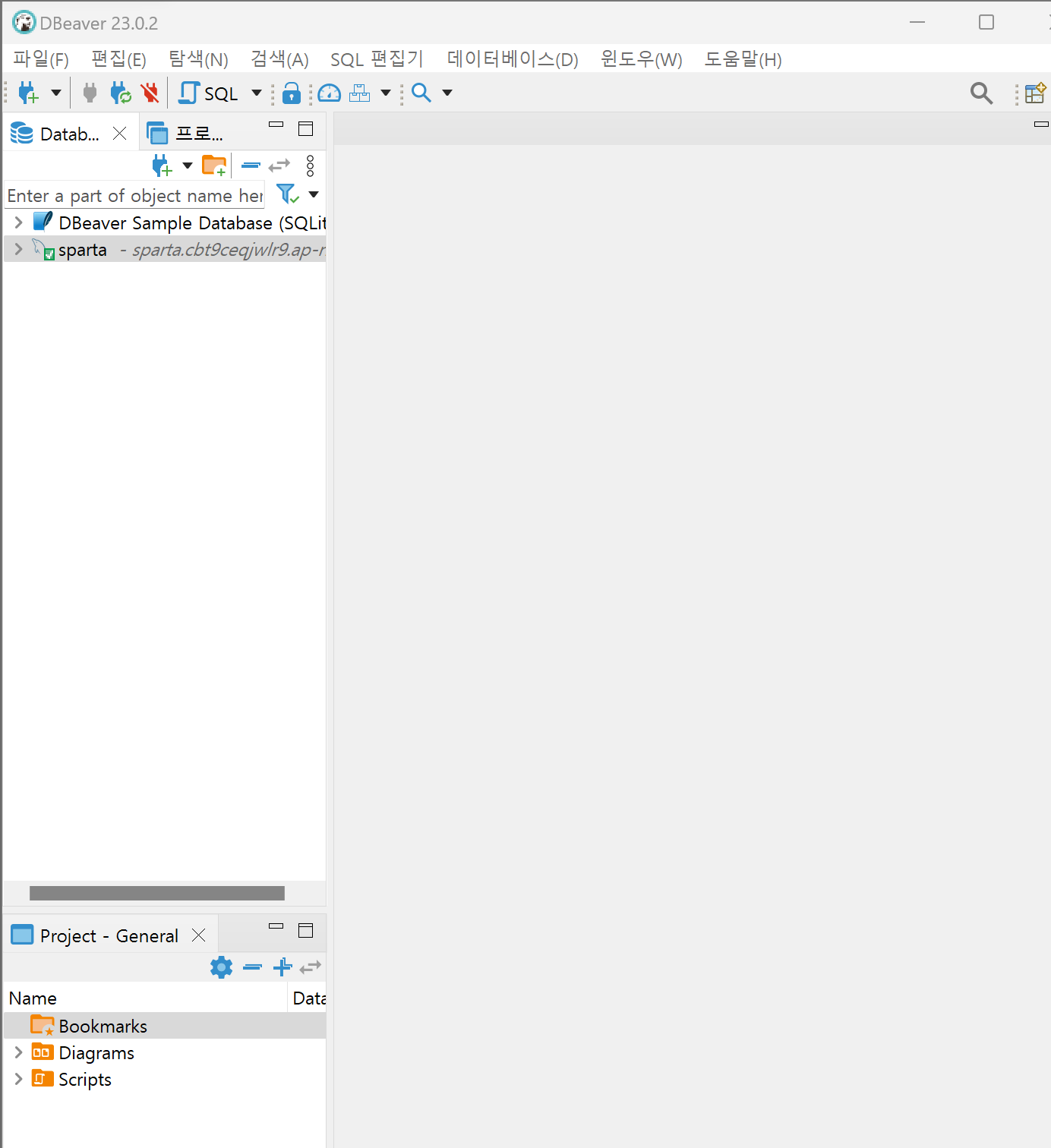Open the filter settings dropdown arrow
The image size is (1051, 1148).
(314, 194)
